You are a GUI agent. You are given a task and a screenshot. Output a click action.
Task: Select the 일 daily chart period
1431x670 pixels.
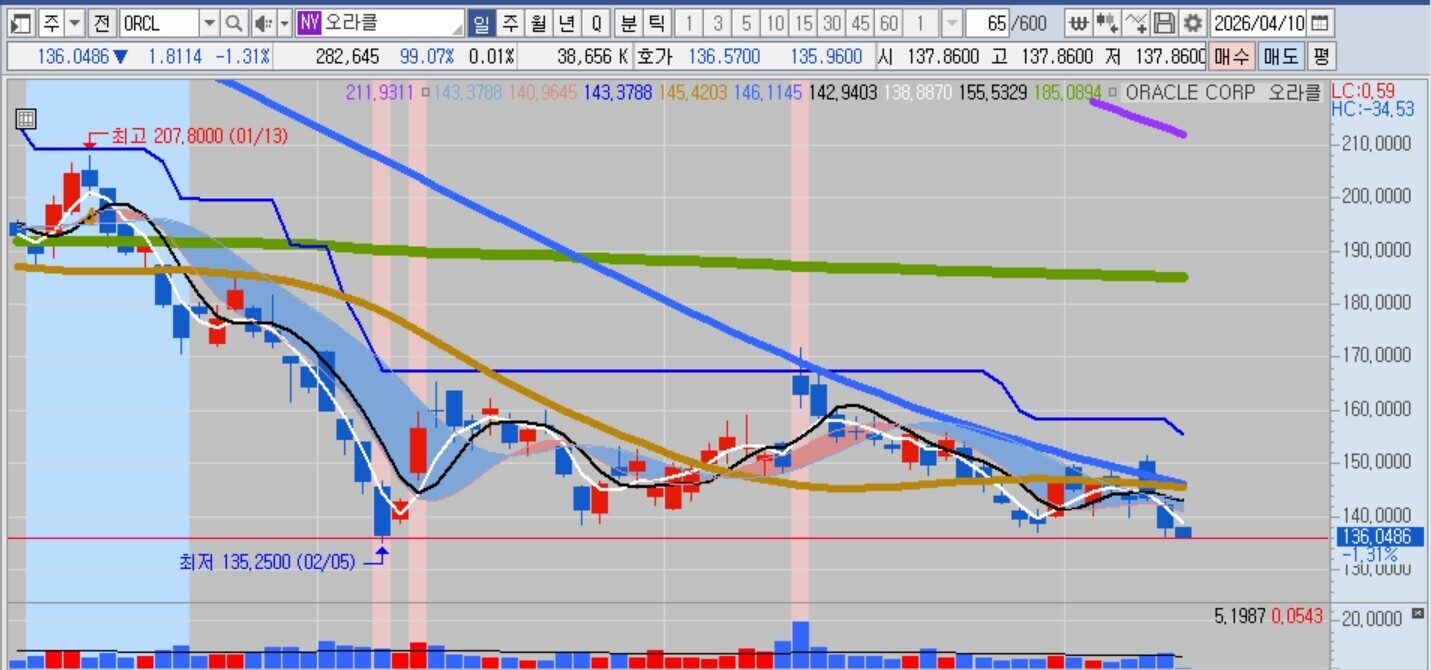click(x=481, y=22)
